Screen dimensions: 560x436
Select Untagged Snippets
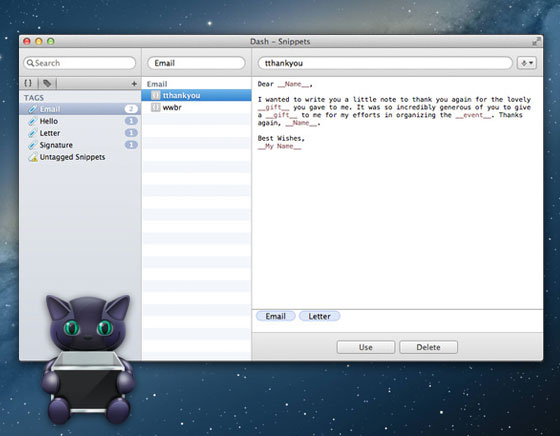click(x=80, y=157)
